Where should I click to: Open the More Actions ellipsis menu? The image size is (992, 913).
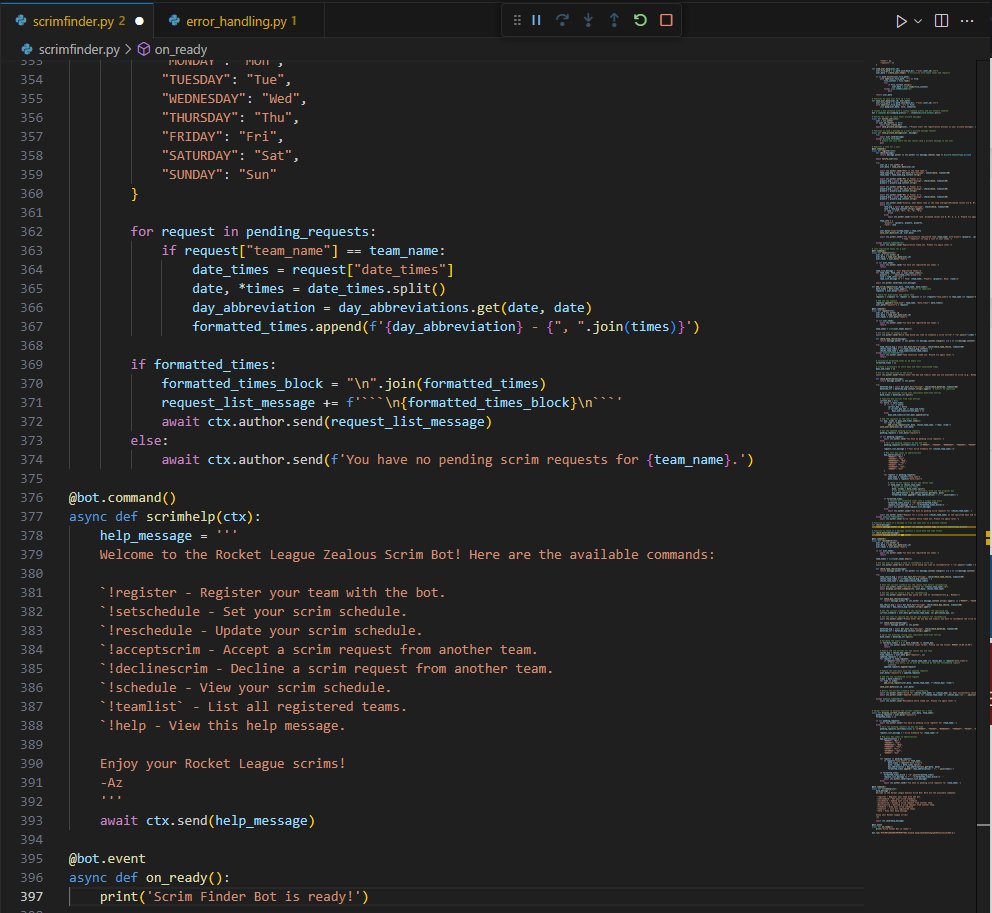point(967,21)
